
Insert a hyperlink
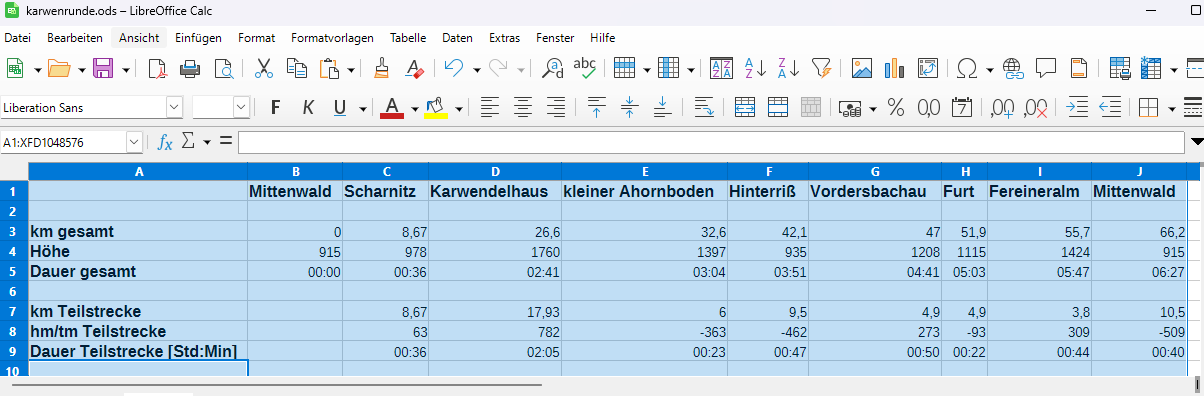pos(1013,69)
